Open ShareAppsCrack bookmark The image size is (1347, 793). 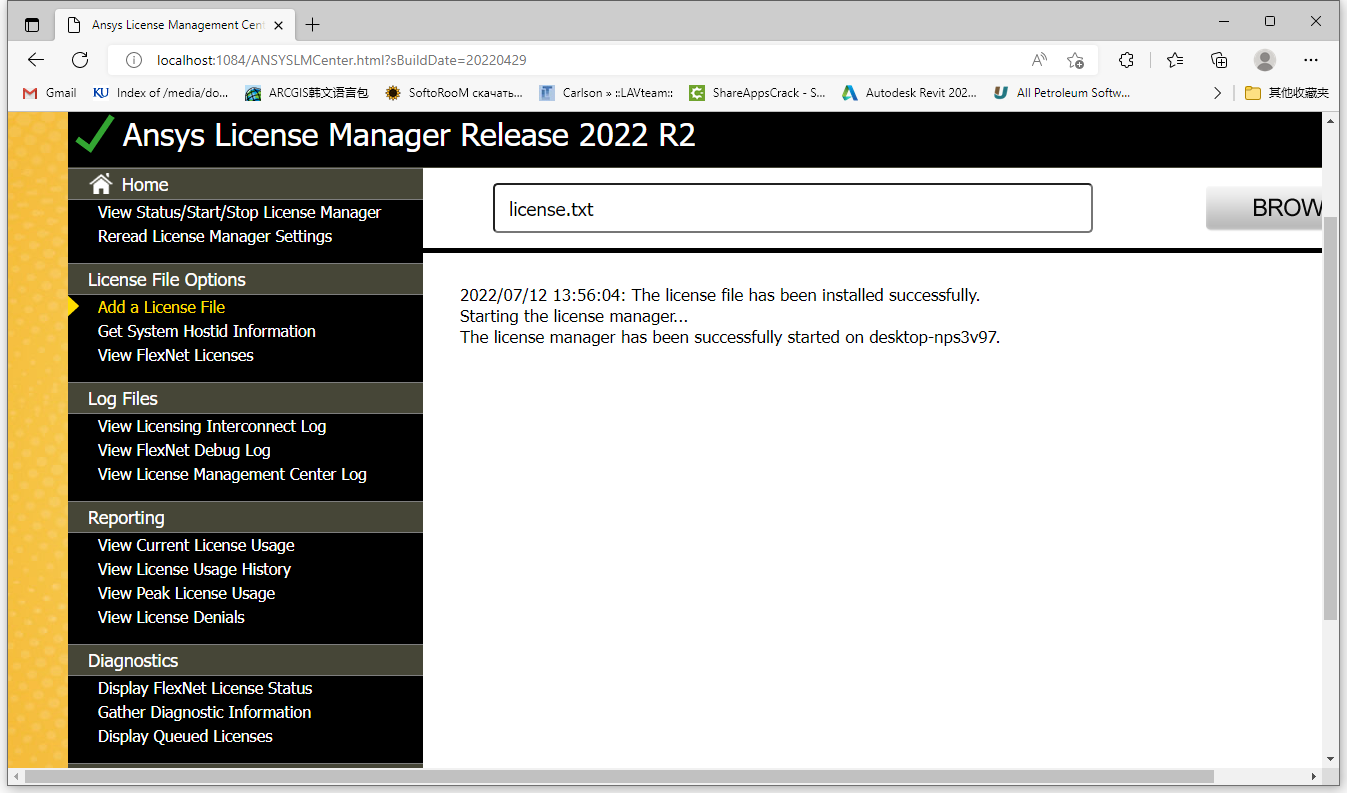coord(757,93)
